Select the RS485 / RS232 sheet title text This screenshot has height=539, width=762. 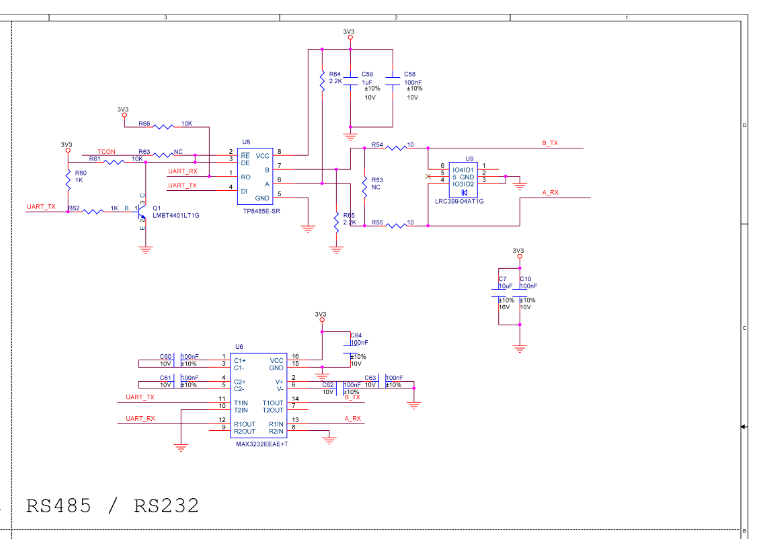pyautogui.click(x=112, y=506)
